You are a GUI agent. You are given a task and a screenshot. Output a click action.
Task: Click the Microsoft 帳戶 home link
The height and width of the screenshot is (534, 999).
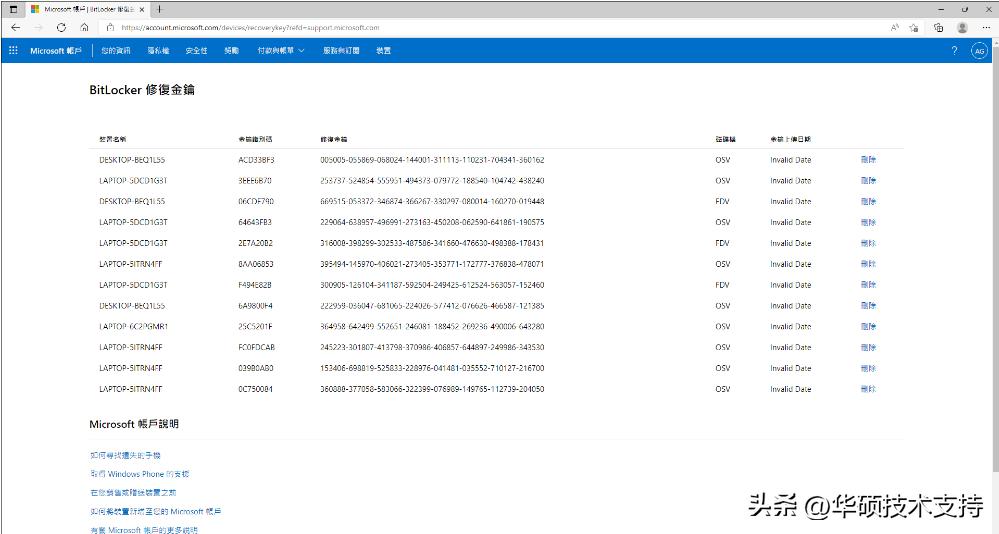point(56,50)
